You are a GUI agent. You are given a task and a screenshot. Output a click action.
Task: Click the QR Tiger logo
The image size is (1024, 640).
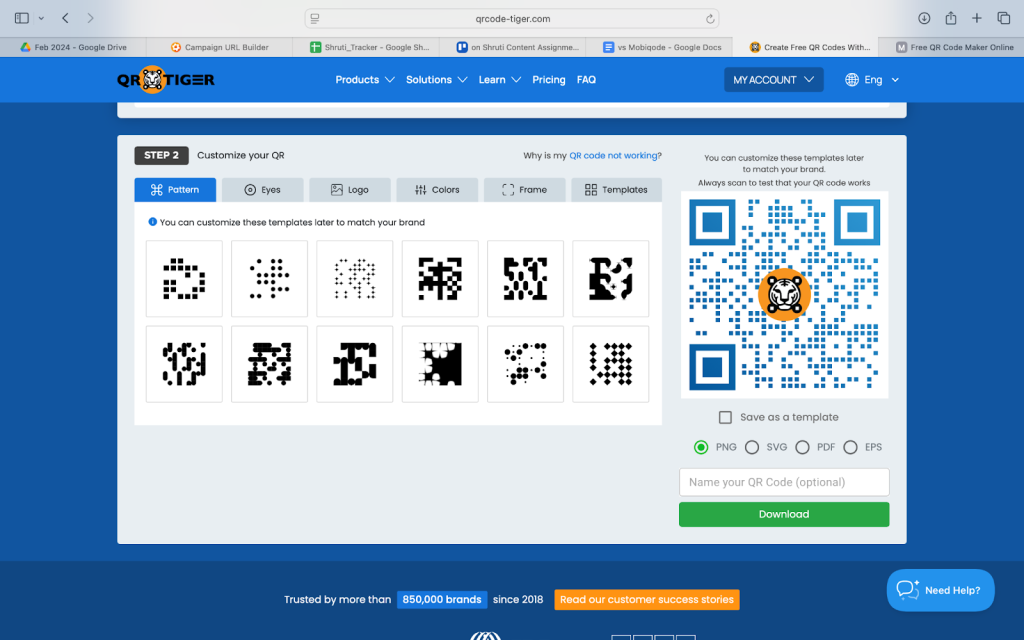click(x=165, y=80)
